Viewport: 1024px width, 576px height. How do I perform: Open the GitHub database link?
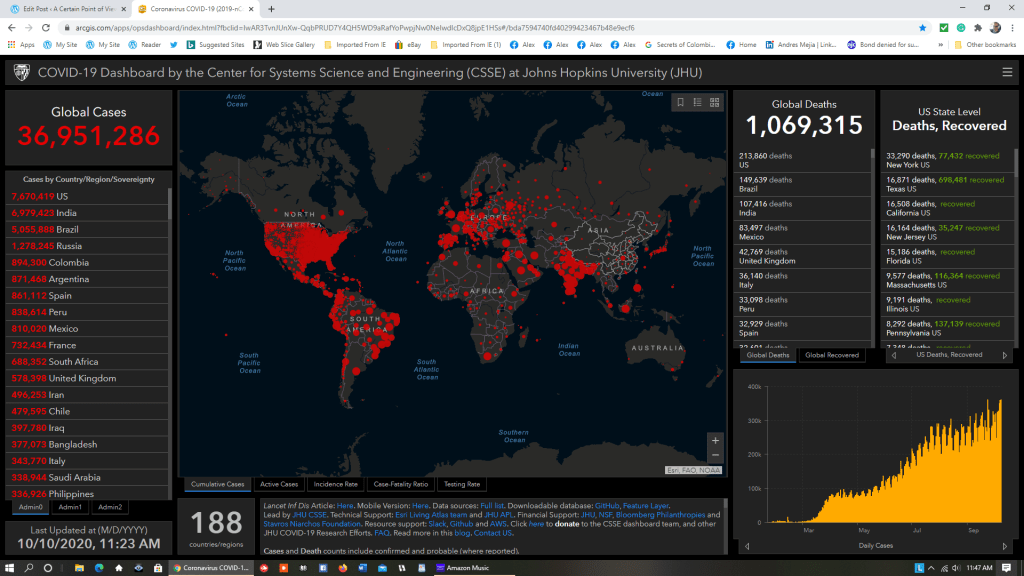click(x=607, y=507)
